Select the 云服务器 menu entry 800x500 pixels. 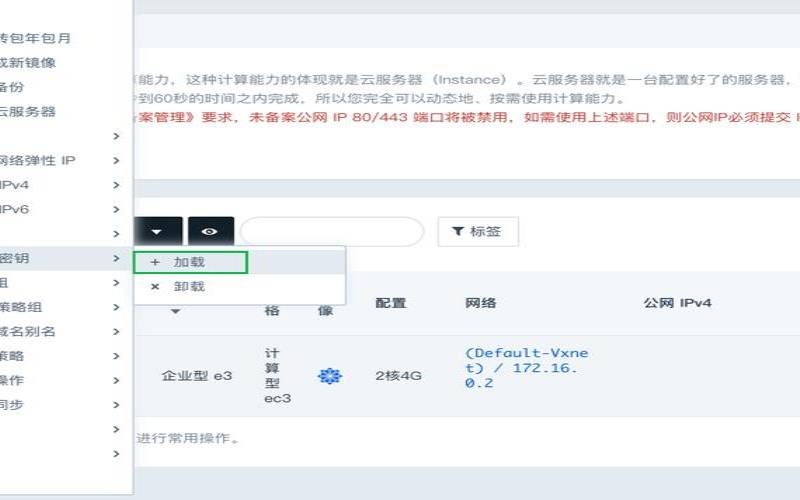(x=28, y=112)
